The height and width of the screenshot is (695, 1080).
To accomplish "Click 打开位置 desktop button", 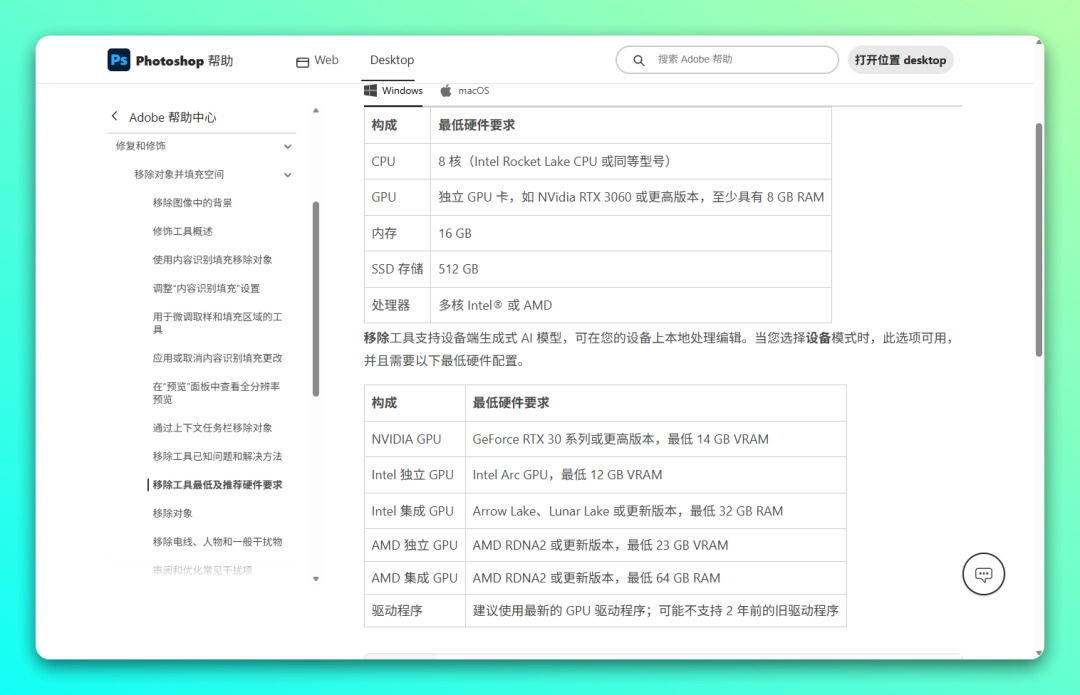I will click(900, 60).
